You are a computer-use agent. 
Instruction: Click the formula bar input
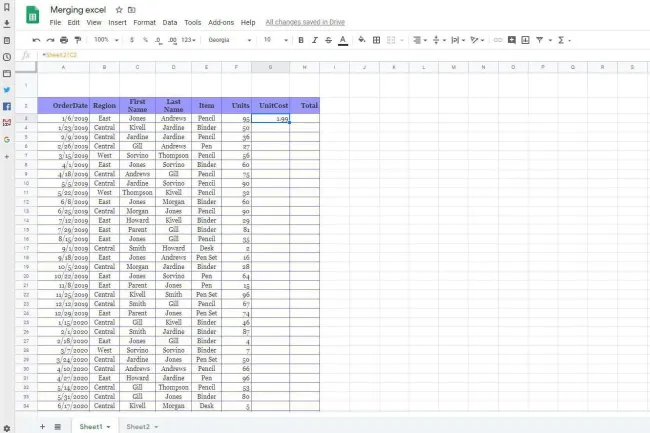(344, 55)
